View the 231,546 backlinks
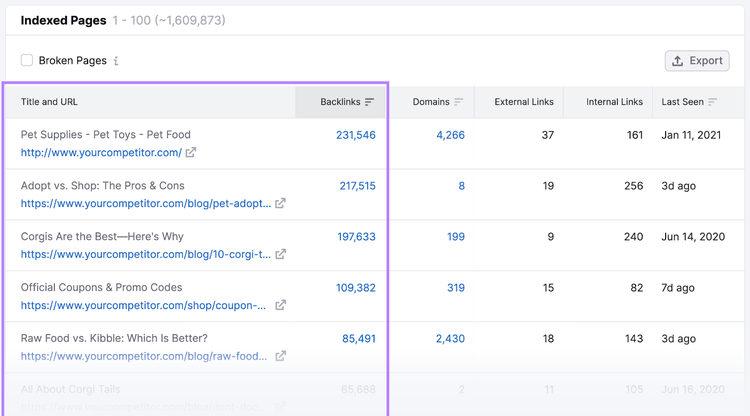This screenshot has height=416, width=750. click(x=355, y=135)
